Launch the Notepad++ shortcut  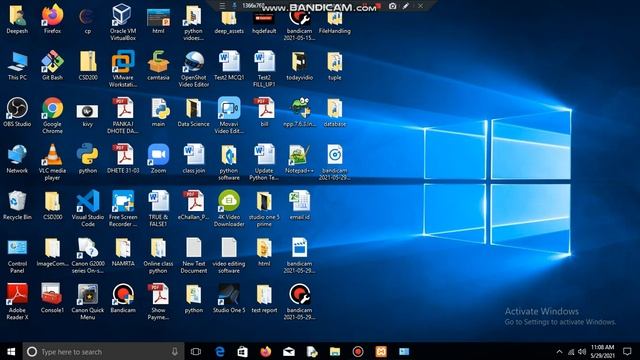pos(299,158)
